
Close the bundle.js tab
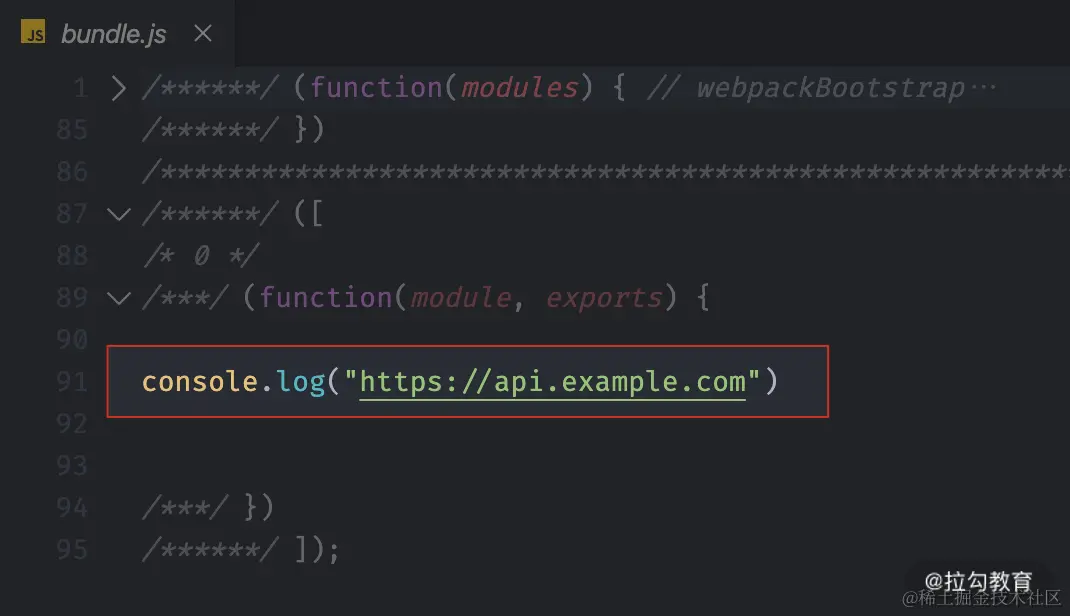pyautogui.click(x=203, y=33)
